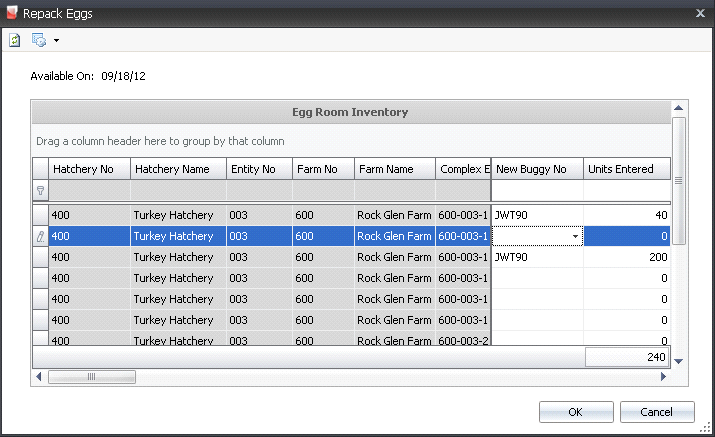Click the horizontal scrollbar thumb
Image resolution: width=715 pixels, height=437 pixels.
click(x=92, y=377)
